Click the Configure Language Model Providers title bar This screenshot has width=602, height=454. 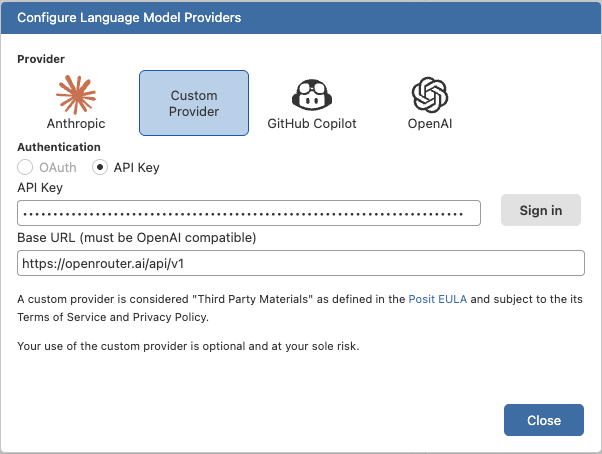300,18
